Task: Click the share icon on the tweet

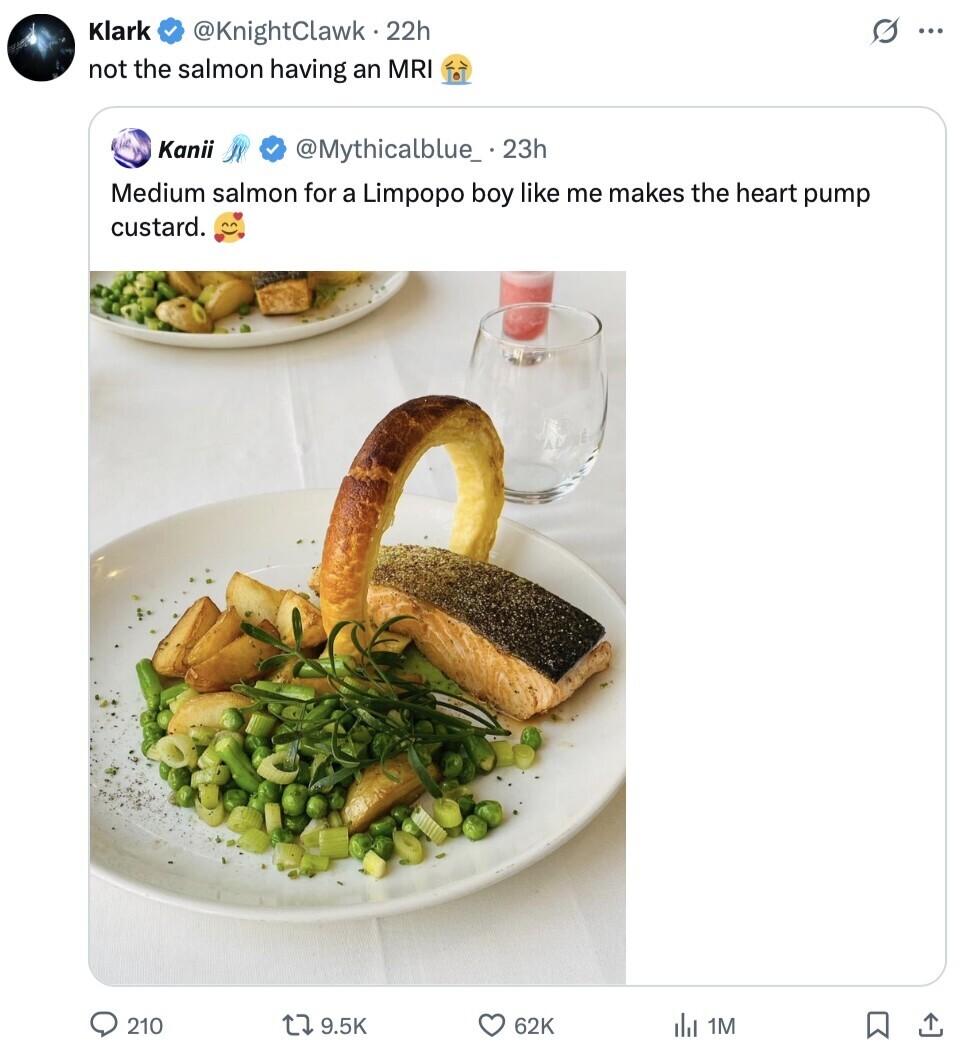Action: tap(929, 1025)
